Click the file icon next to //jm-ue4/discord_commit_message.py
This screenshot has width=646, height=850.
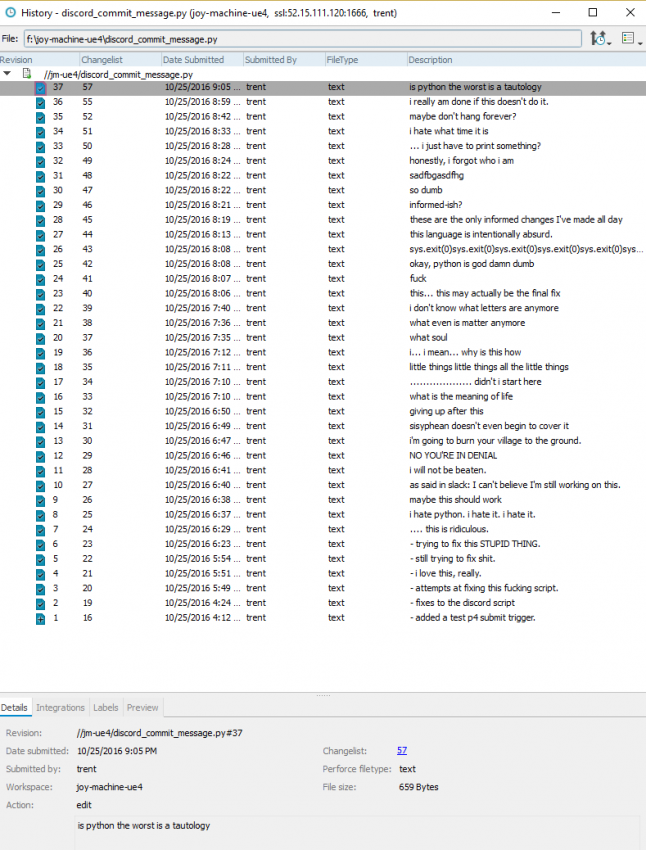[27, 74]
